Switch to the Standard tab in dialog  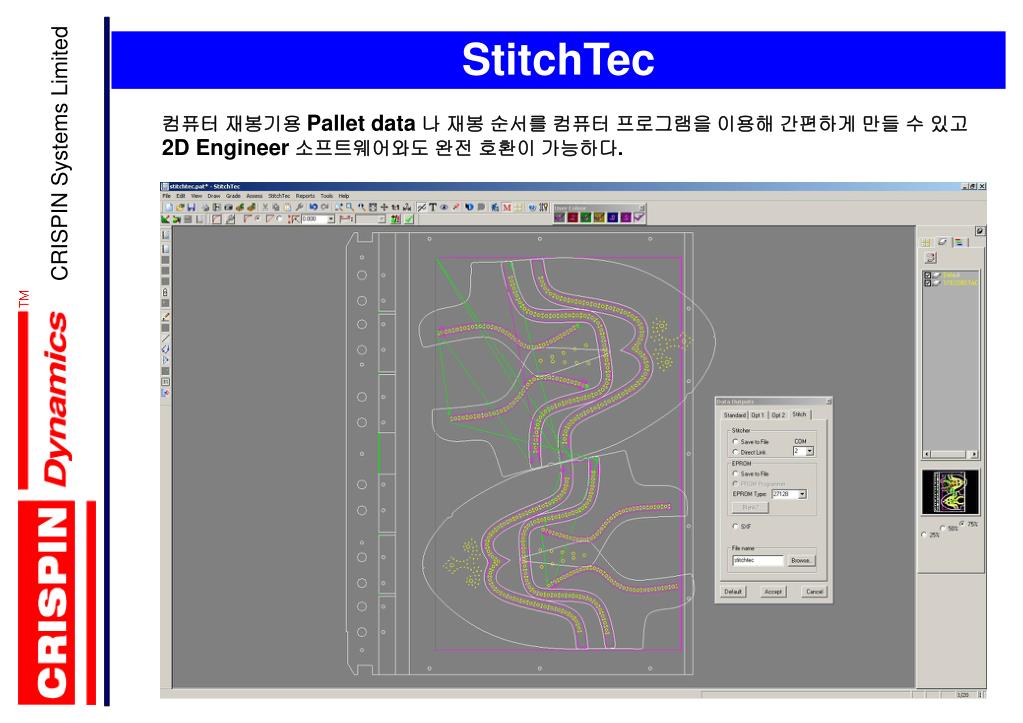pos(735,415)
